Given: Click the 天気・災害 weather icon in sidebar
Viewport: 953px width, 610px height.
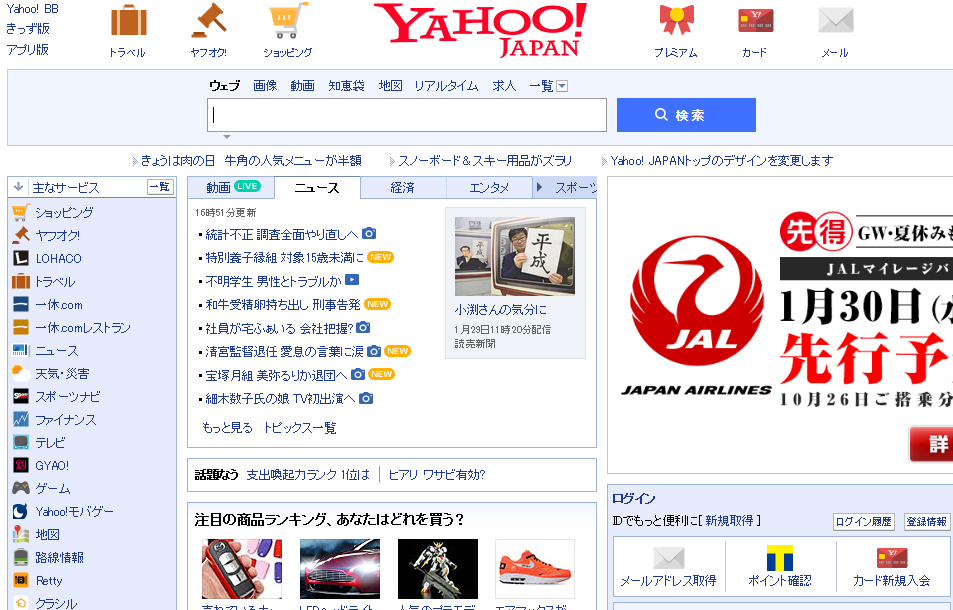Looking at the screenshot, I should point(21,373).
